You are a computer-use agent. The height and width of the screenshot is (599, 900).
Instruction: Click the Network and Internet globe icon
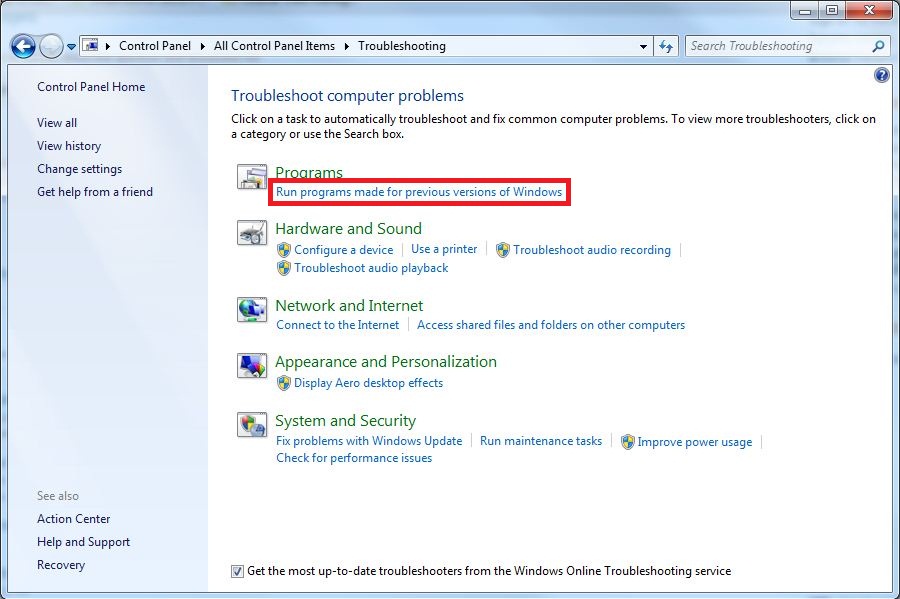pyautogui.click(x=252, y=310)
